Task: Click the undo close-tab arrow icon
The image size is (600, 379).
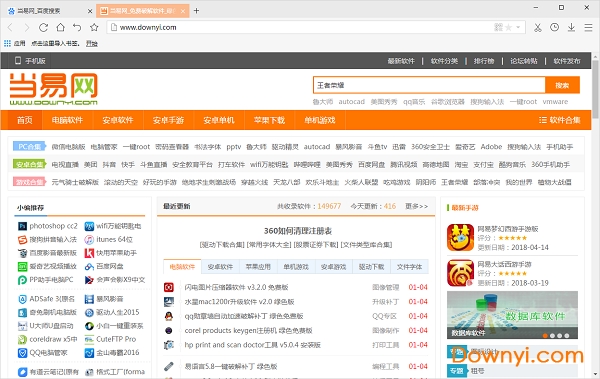Action: click(77, 27)
